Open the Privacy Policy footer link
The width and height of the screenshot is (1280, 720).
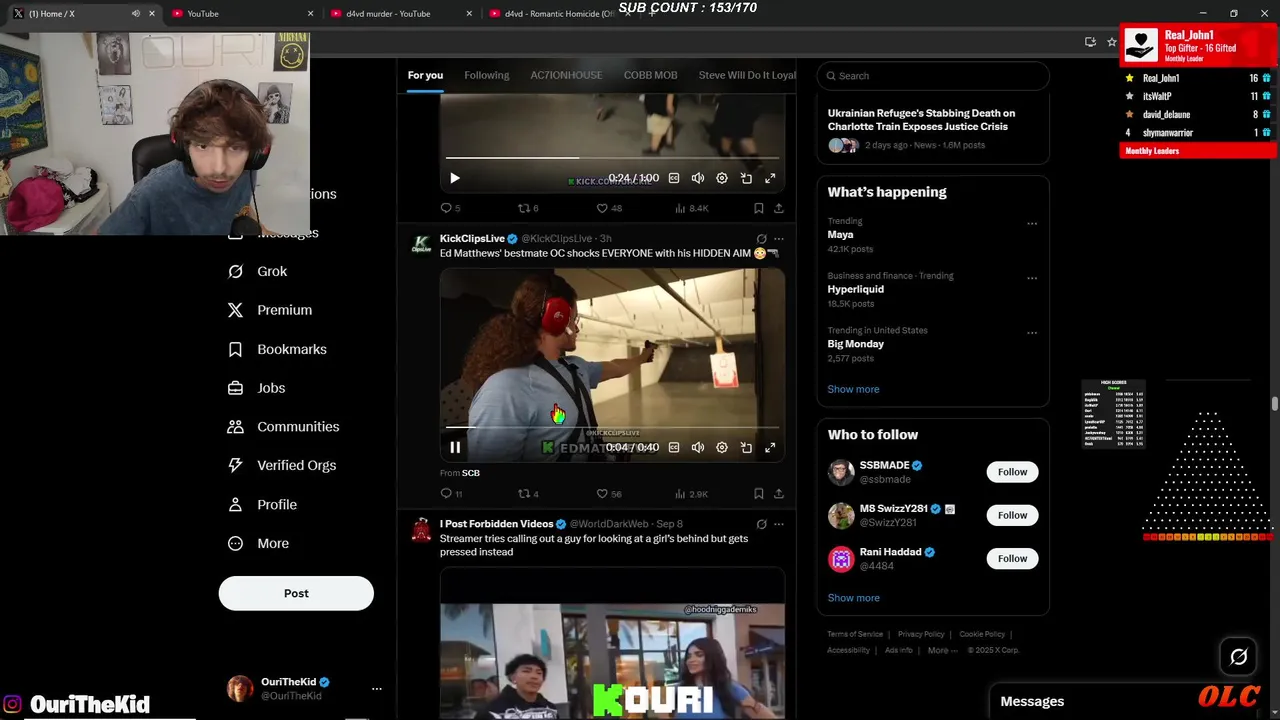[921, 634]
